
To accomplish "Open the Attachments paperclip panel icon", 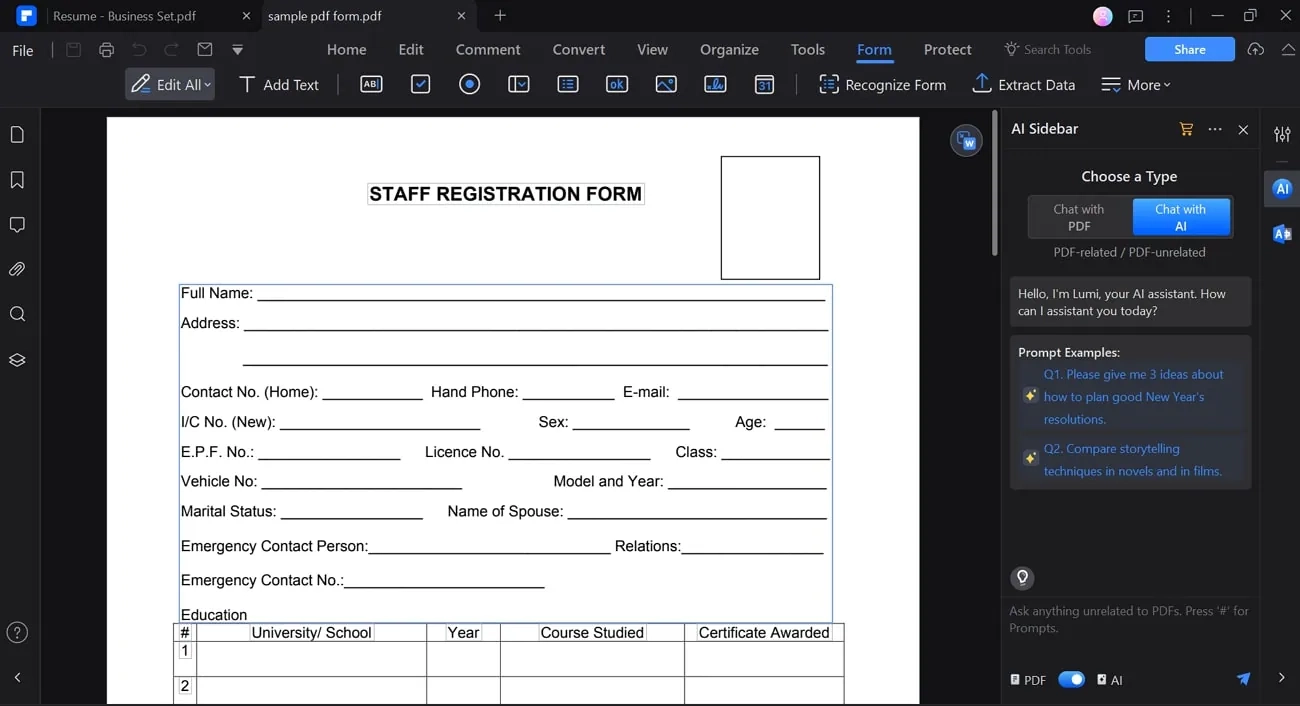I will pyautogui.click(x=17, y=269).
